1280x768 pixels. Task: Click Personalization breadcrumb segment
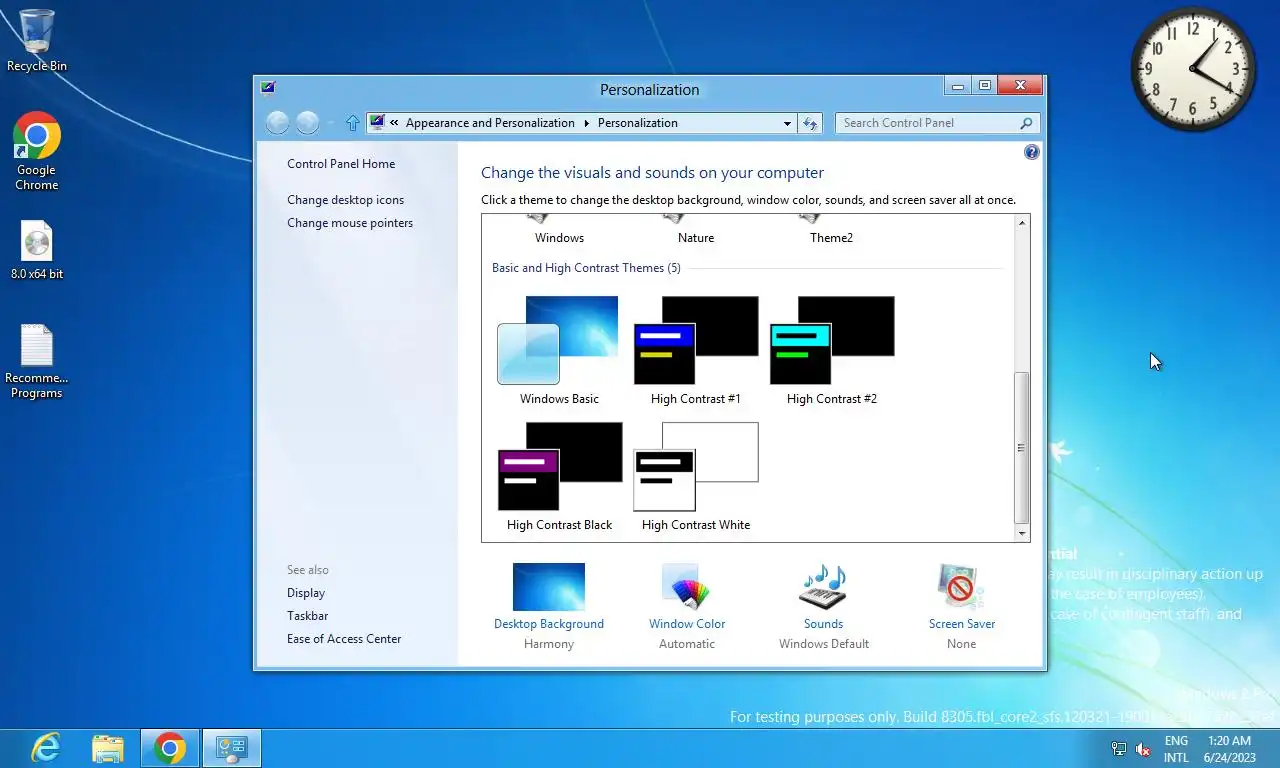point(638,123)
